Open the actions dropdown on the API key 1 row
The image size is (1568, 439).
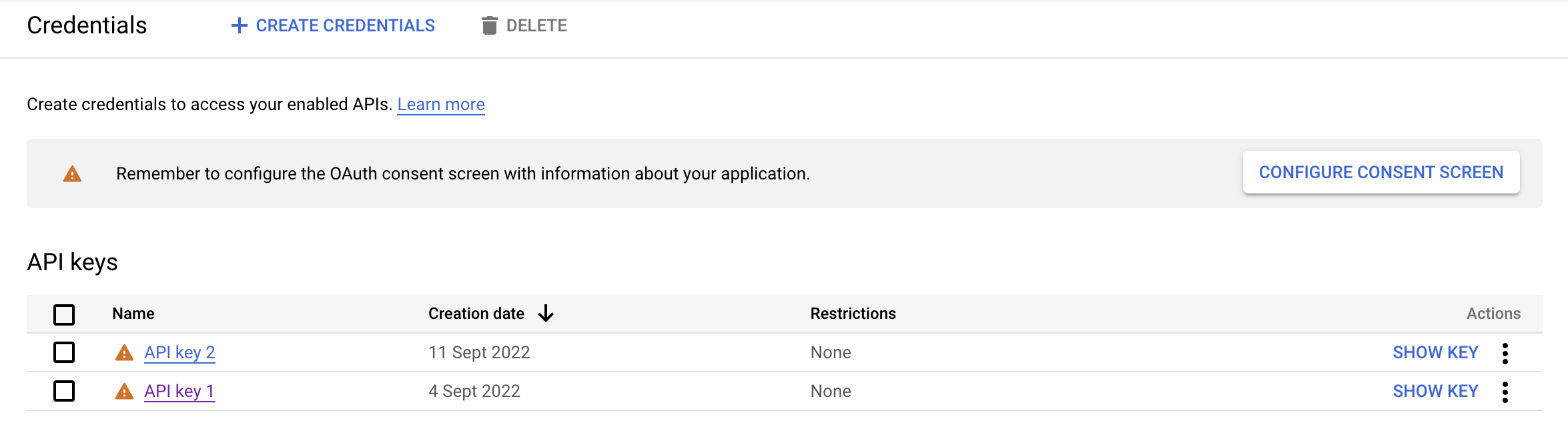[1505, 392]
